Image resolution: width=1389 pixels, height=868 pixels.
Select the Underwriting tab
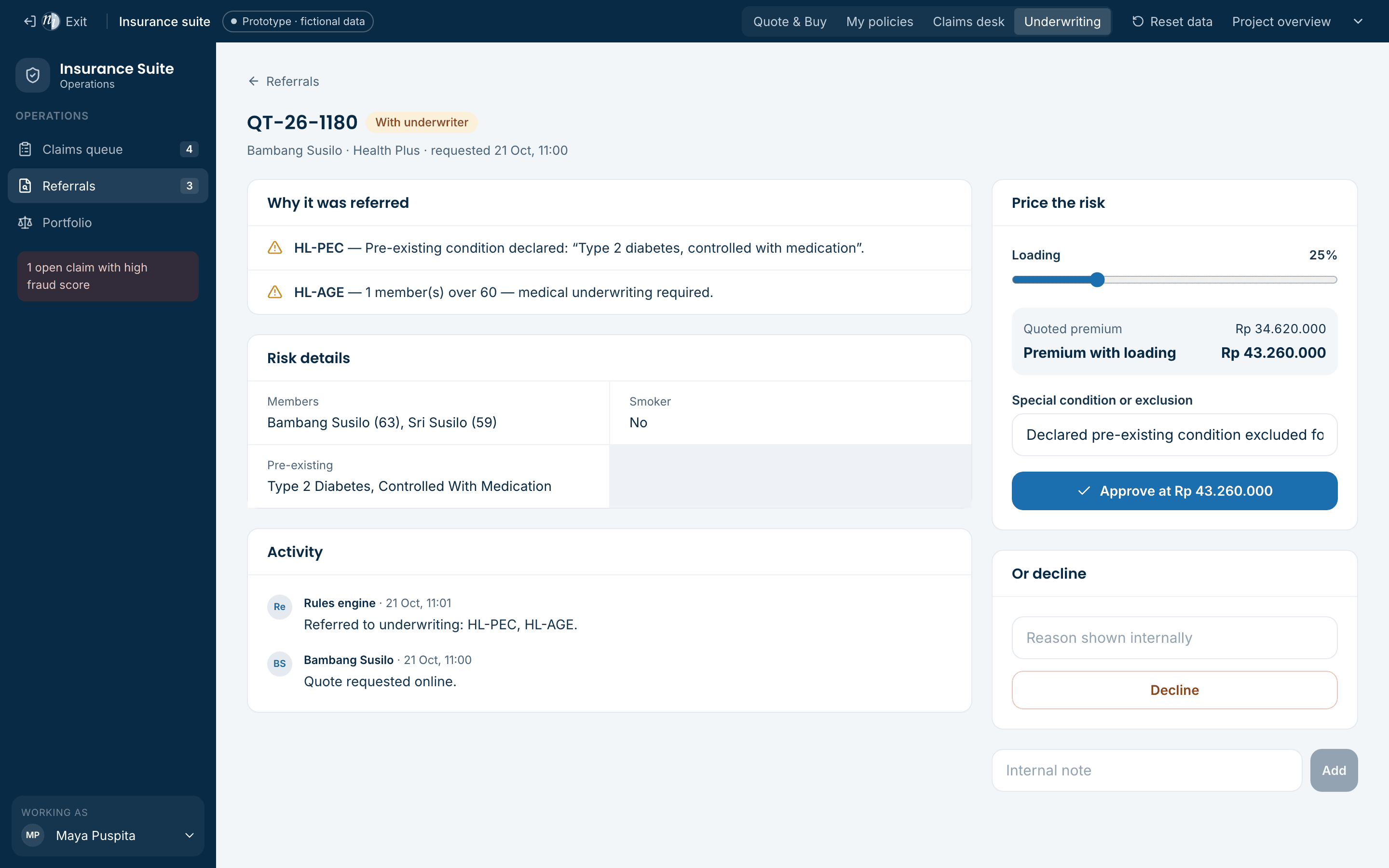coord(1062,22)
